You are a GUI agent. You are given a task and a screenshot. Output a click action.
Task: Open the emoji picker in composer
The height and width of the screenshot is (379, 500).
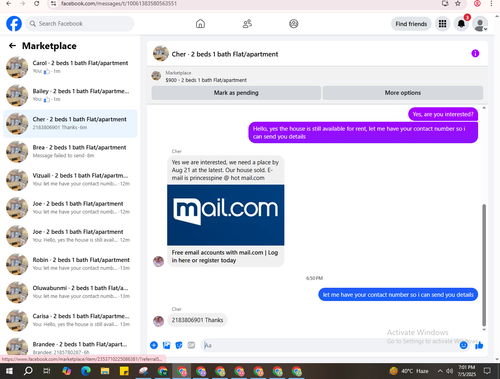point(464,345)
